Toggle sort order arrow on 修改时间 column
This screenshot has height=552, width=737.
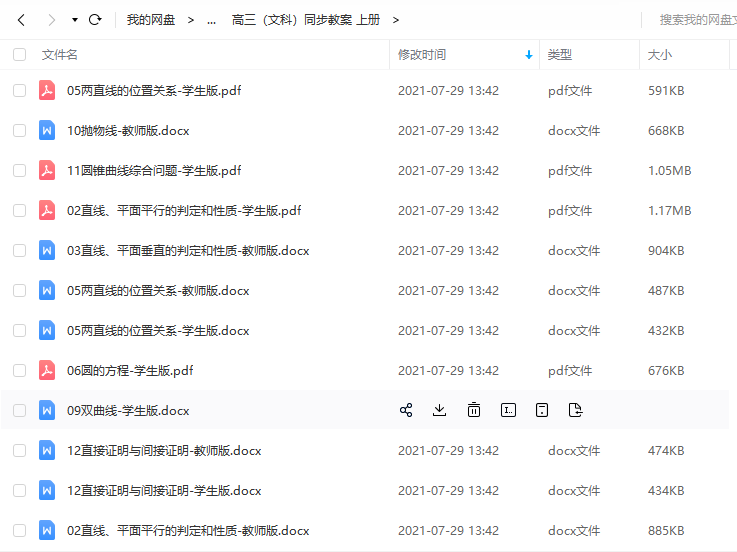529,55
